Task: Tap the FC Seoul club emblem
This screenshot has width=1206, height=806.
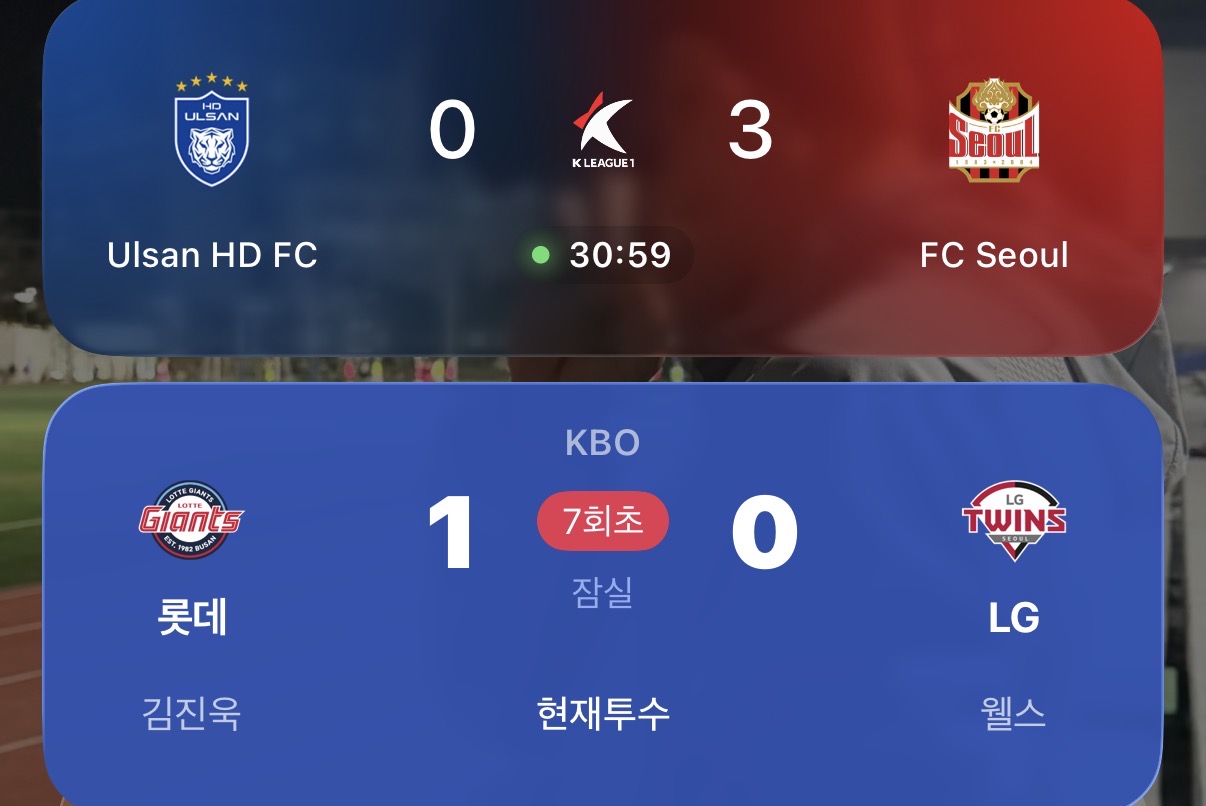Action: click(993, 130)
